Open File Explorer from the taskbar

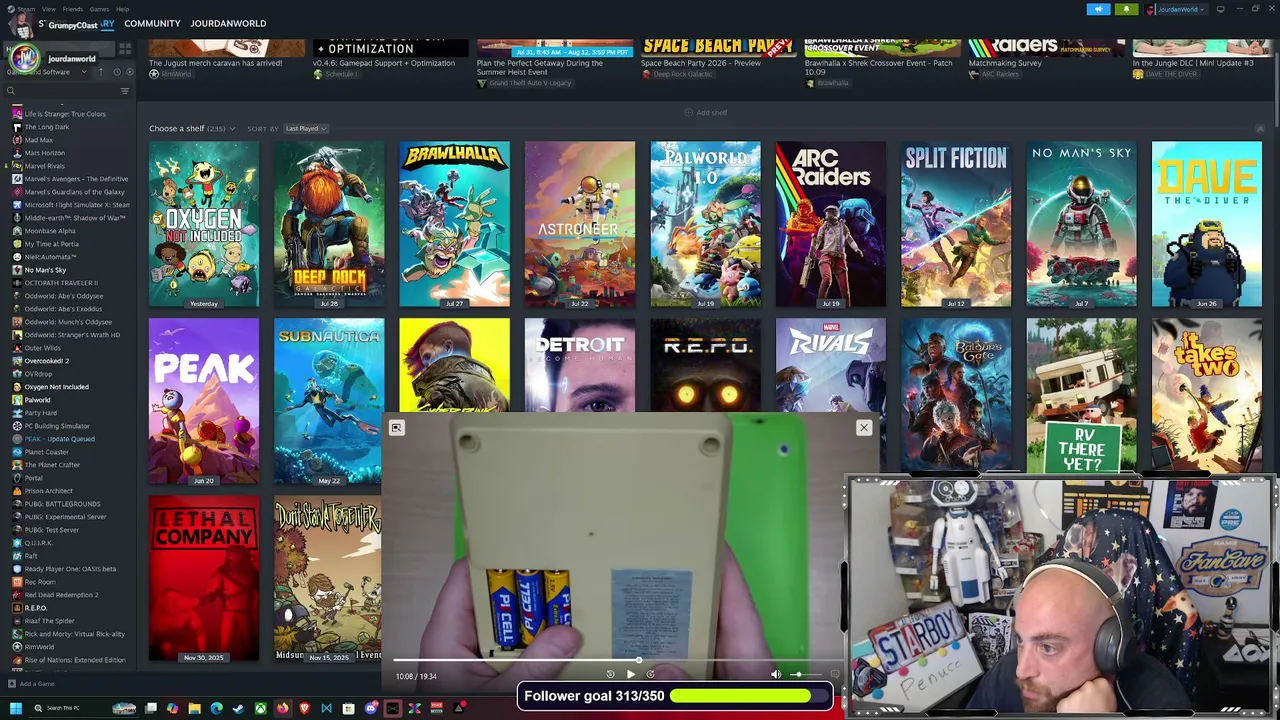(194, 709)
